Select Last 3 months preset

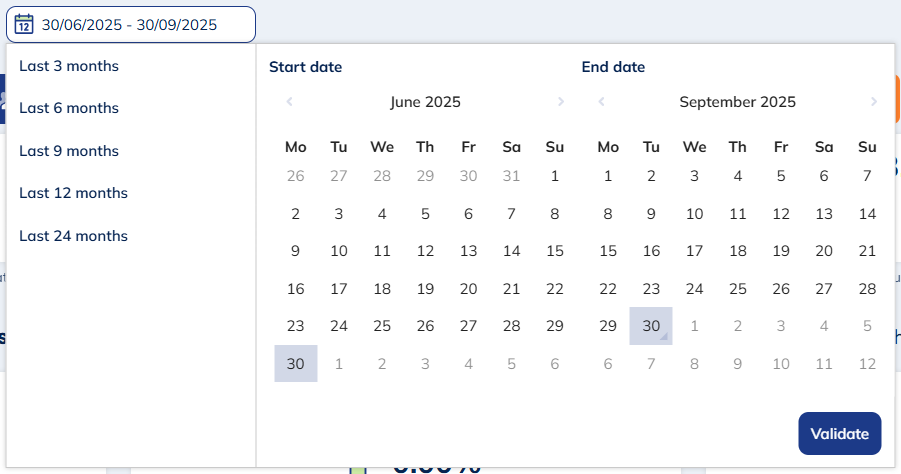(x=69, y=66)
